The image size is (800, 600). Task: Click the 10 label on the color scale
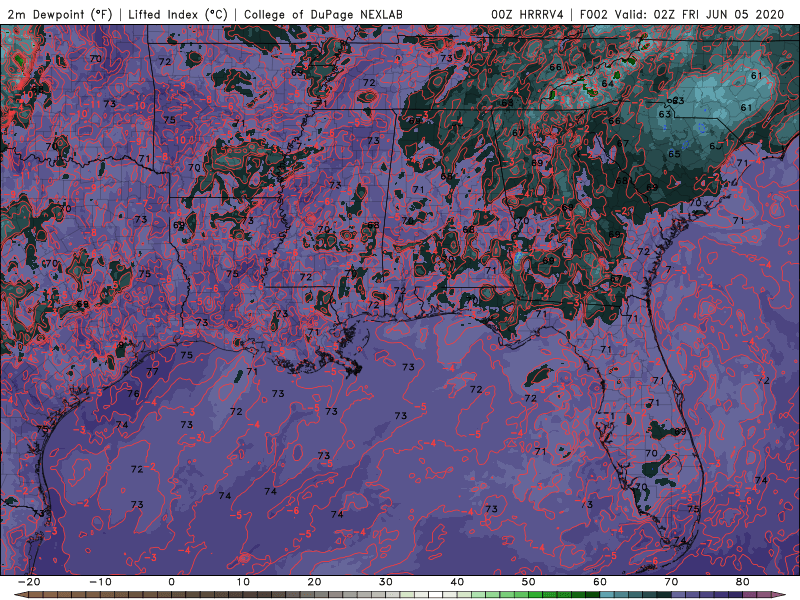[243, 582]
